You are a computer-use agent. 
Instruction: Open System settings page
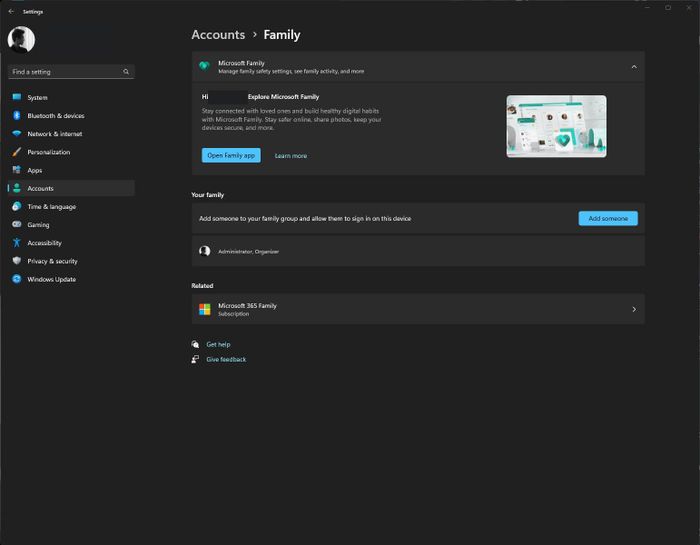point(71,97)
